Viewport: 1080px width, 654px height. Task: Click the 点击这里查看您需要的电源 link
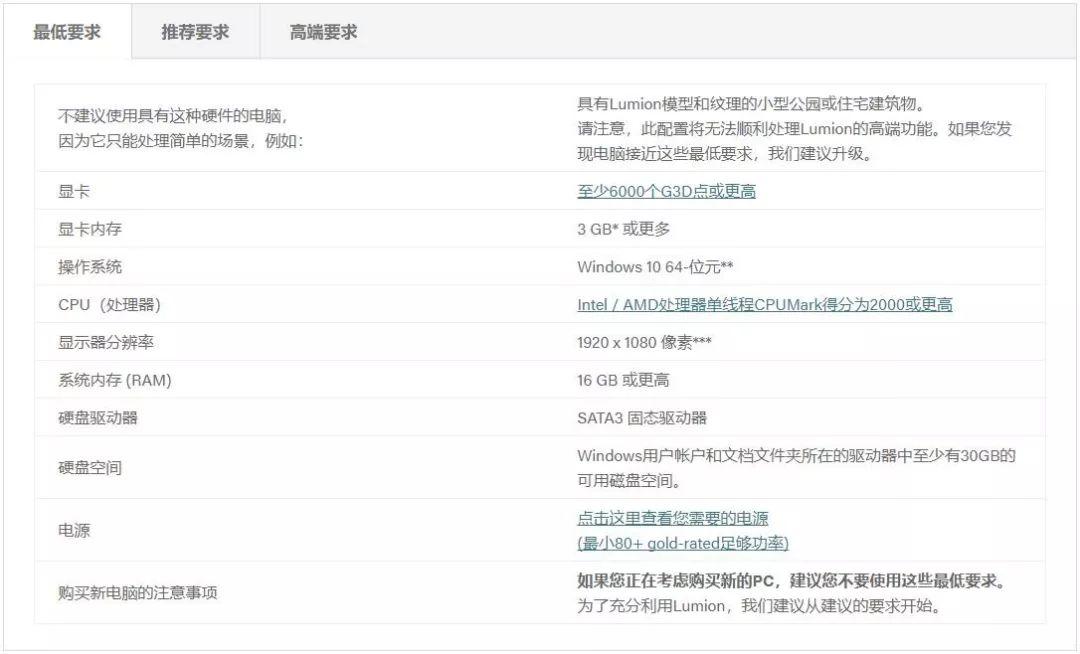(672, 518)
